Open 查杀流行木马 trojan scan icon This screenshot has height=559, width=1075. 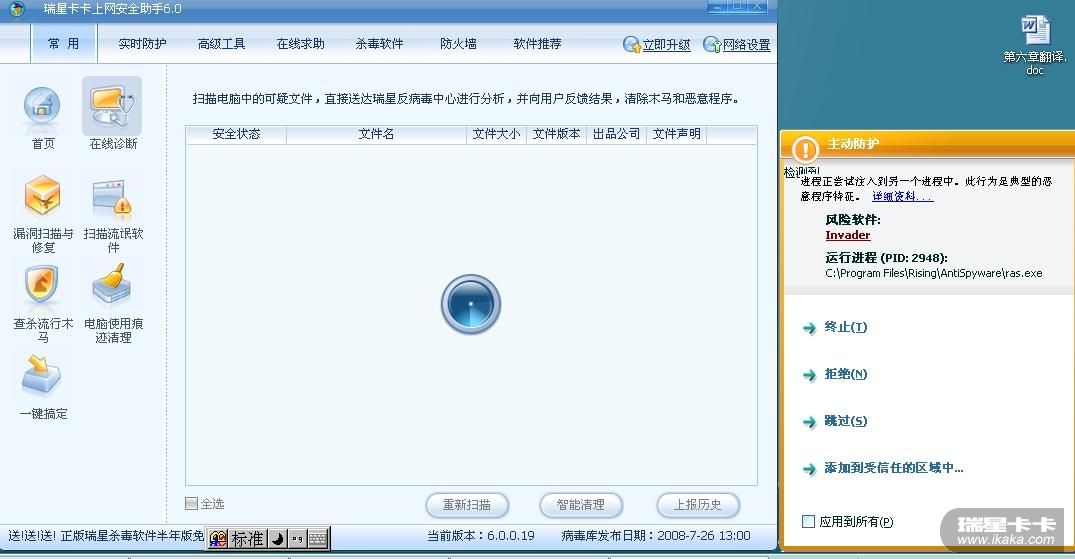click(42, 285)
